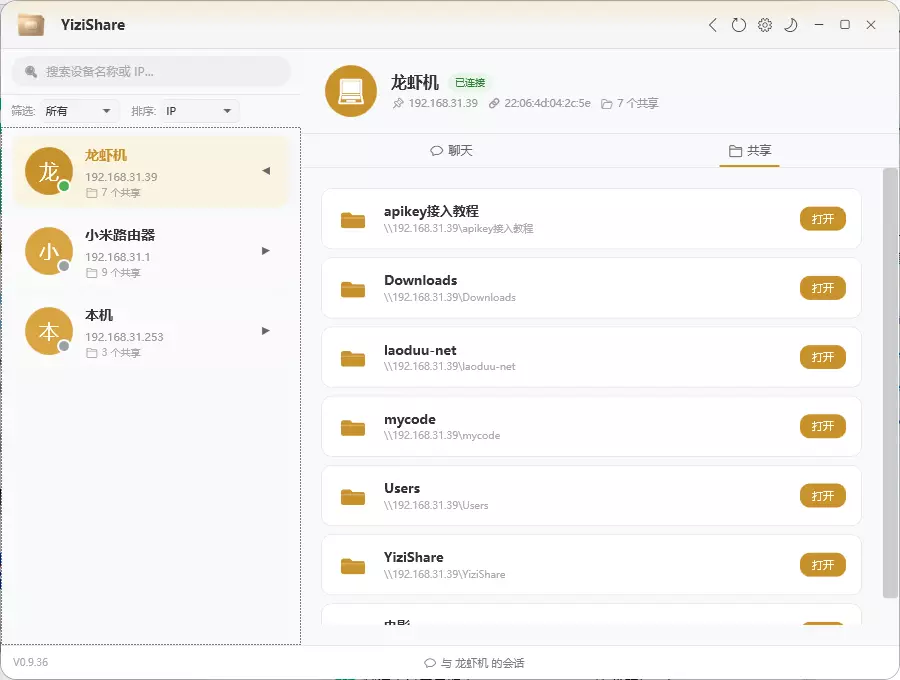Open the mycode share with 打开
Image resolution: width=900 pixels, height=680 pixels.
tap(823, 426)
